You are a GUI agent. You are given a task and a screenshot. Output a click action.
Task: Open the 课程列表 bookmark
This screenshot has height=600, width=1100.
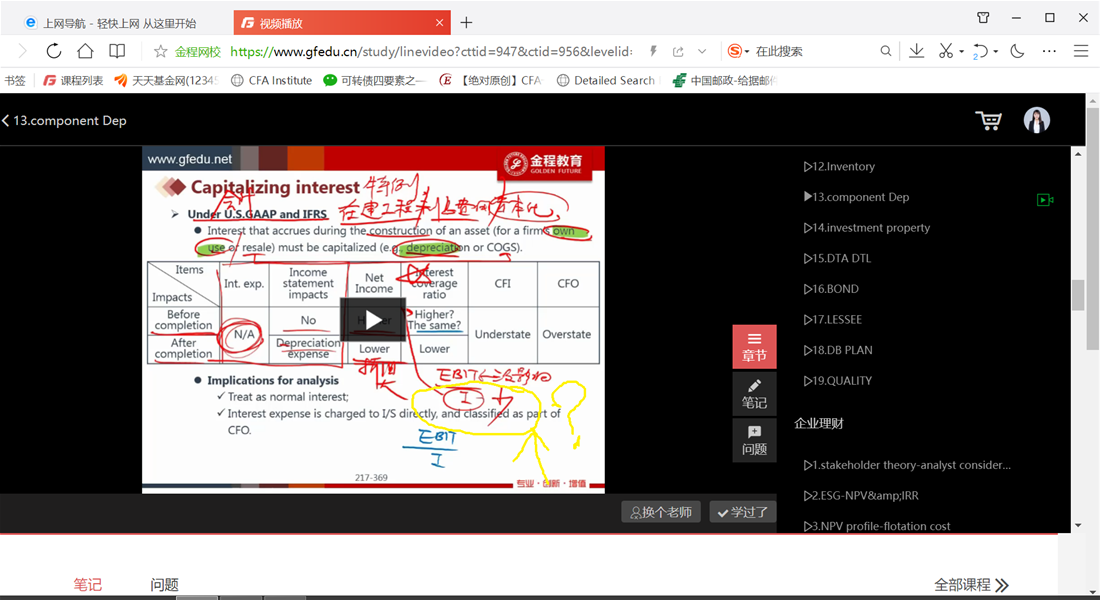tap(74, 81)
